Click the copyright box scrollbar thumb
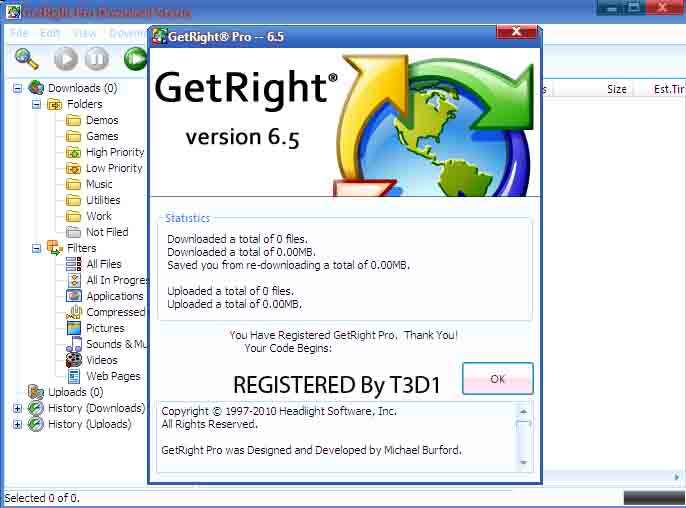The image size is (686, 508). pyautogui.click(x=523, y=424)
